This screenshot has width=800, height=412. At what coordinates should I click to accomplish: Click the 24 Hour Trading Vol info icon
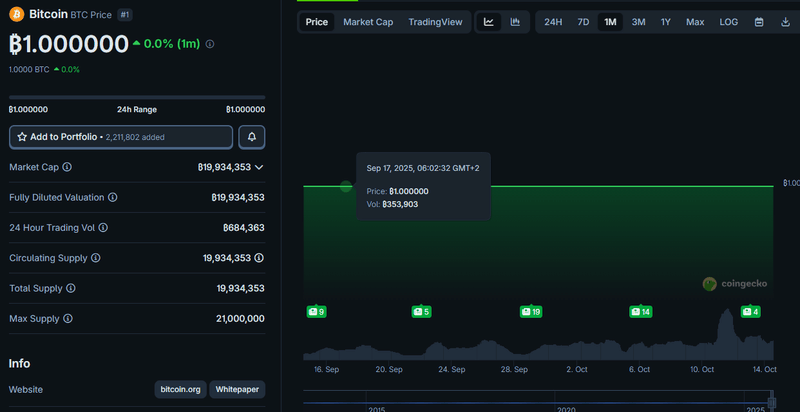tap(103, 227)
